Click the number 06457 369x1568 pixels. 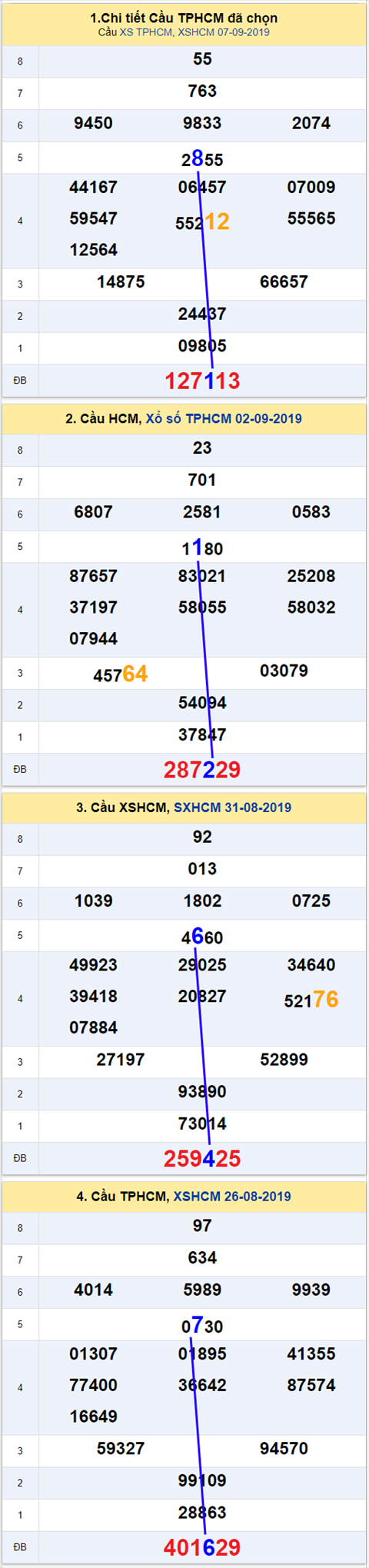(202, 187)
